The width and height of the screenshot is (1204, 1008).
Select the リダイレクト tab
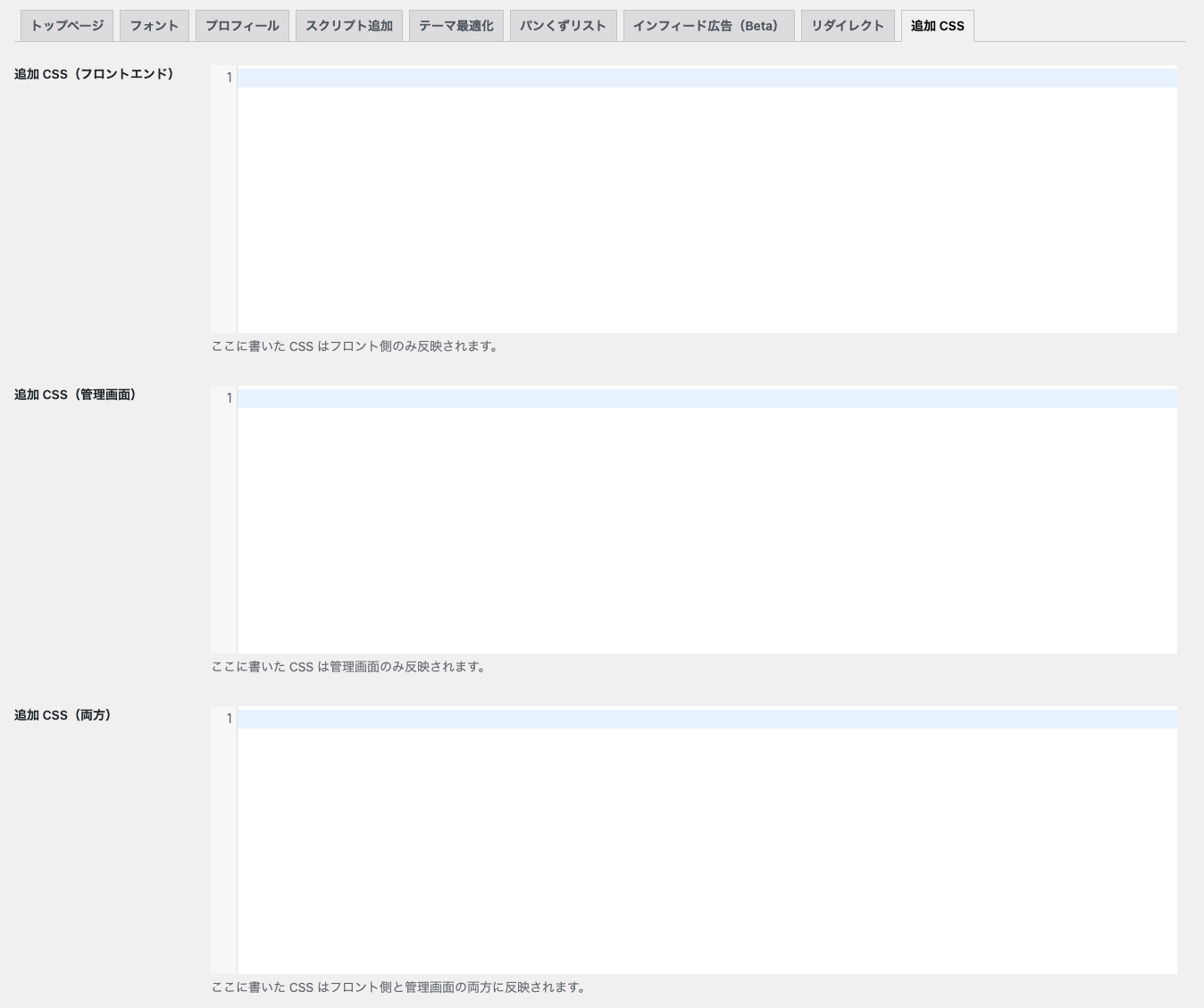(x=847, y=26)
